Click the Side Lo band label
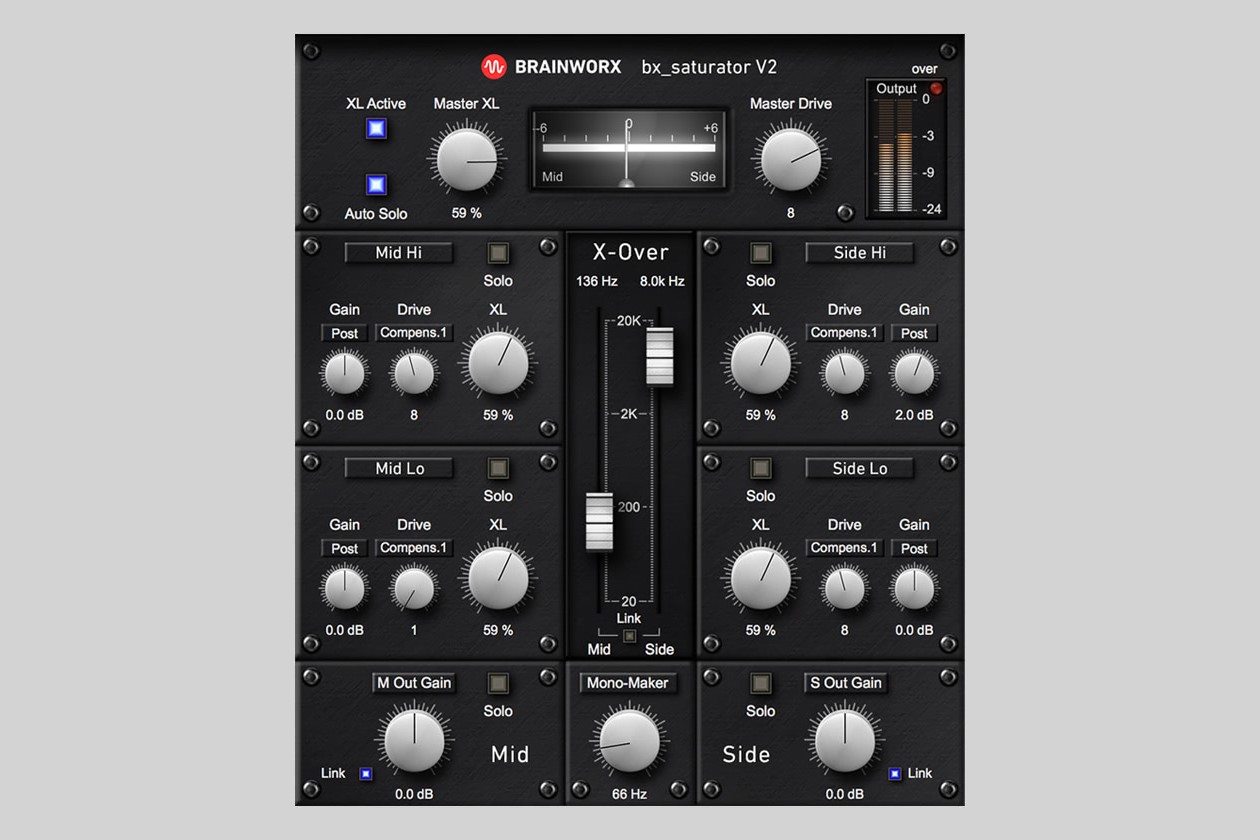The height and width of the screenshot is (840, 1260). [860, 468]
